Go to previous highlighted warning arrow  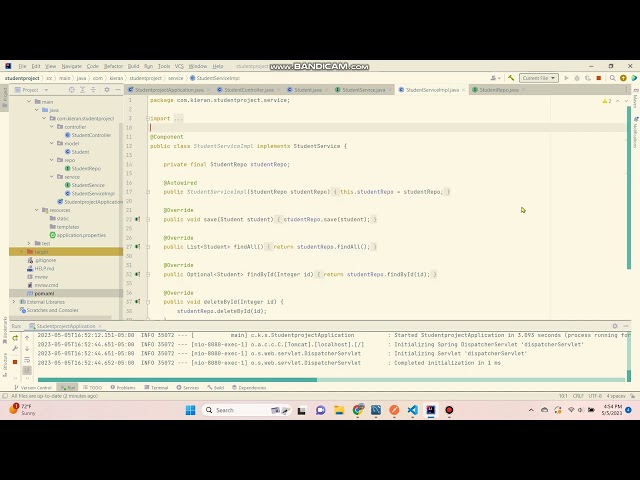click(x=618, y=101)
